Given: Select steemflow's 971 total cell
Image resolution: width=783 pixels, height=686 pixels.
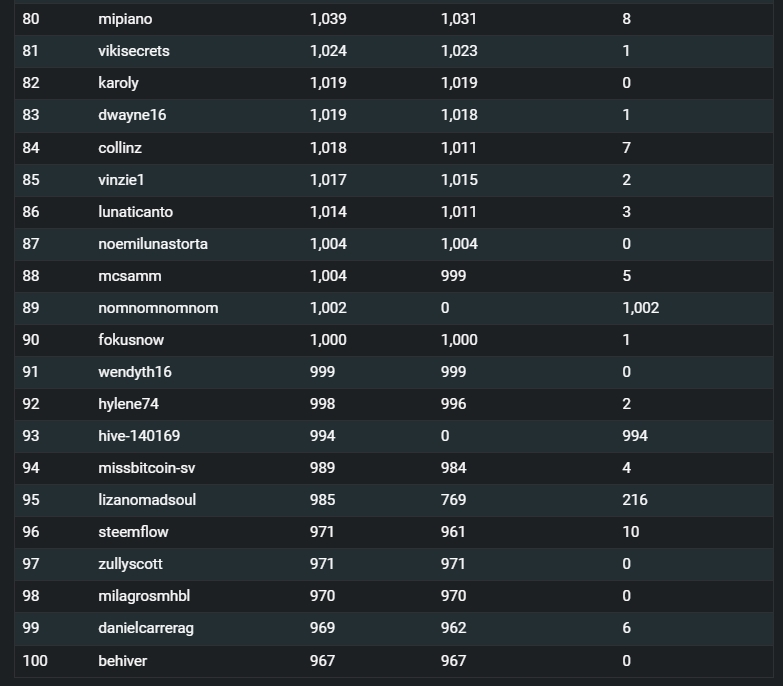Looking at the screenshot, I should click(x=322, y=532).
